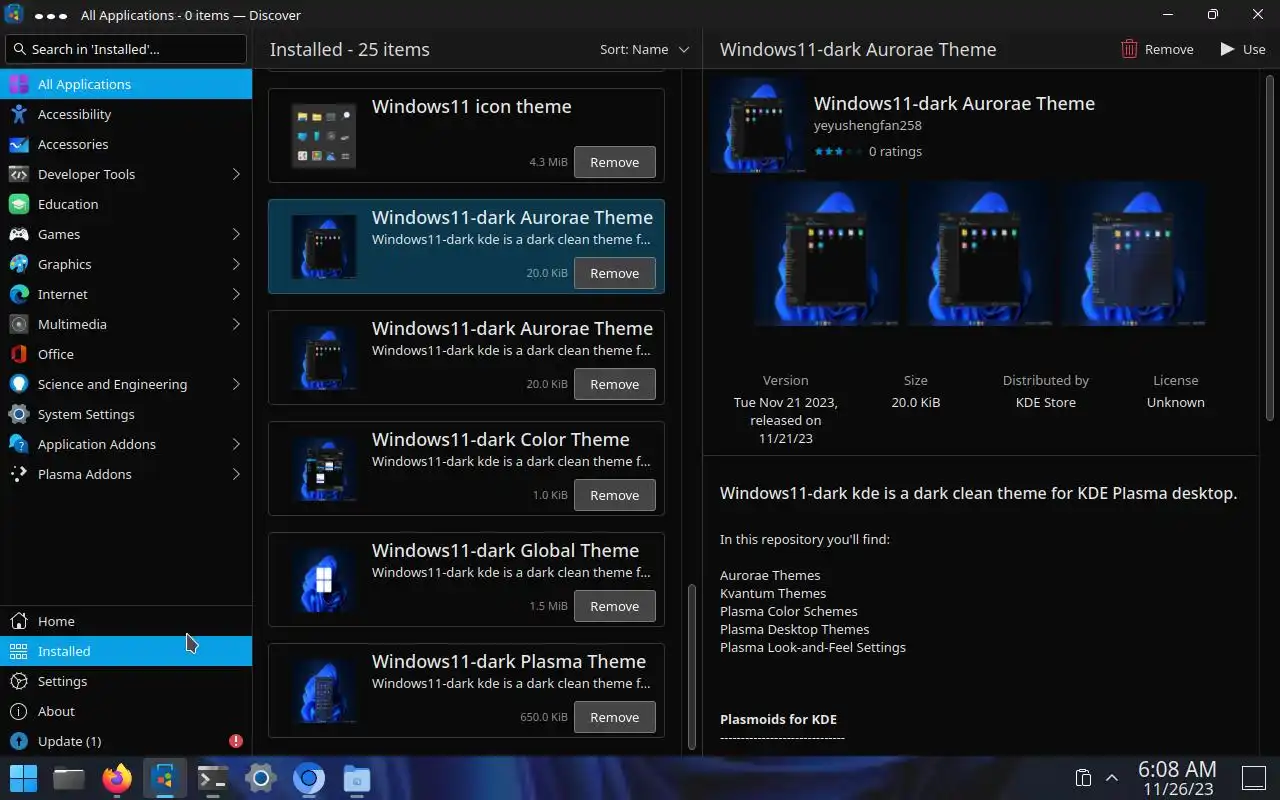
Task: Open the Accessories category icon
Action: pos(18,144)
